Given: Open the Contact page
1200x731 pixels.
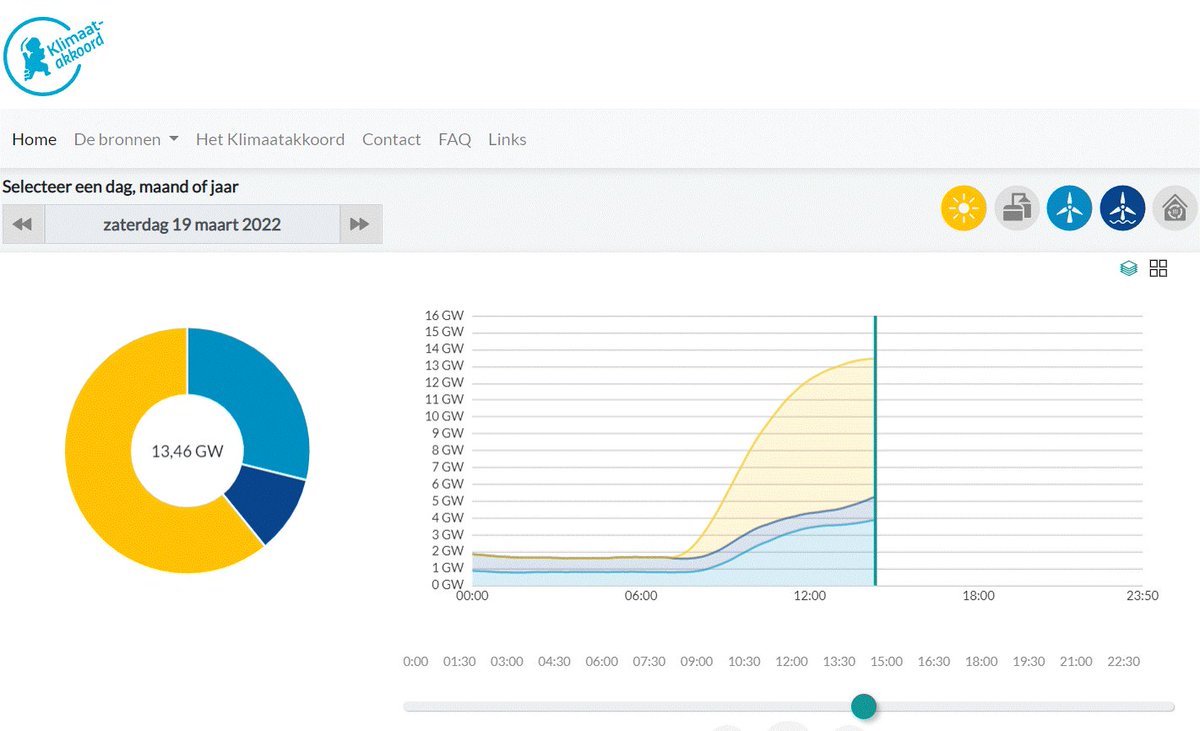Looking at the screenshot, I should point(391,139).
